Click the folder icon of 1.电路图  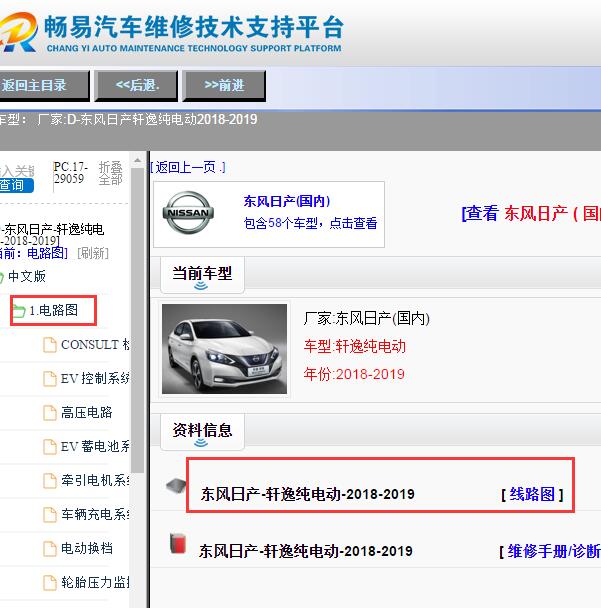click(19, 311)
